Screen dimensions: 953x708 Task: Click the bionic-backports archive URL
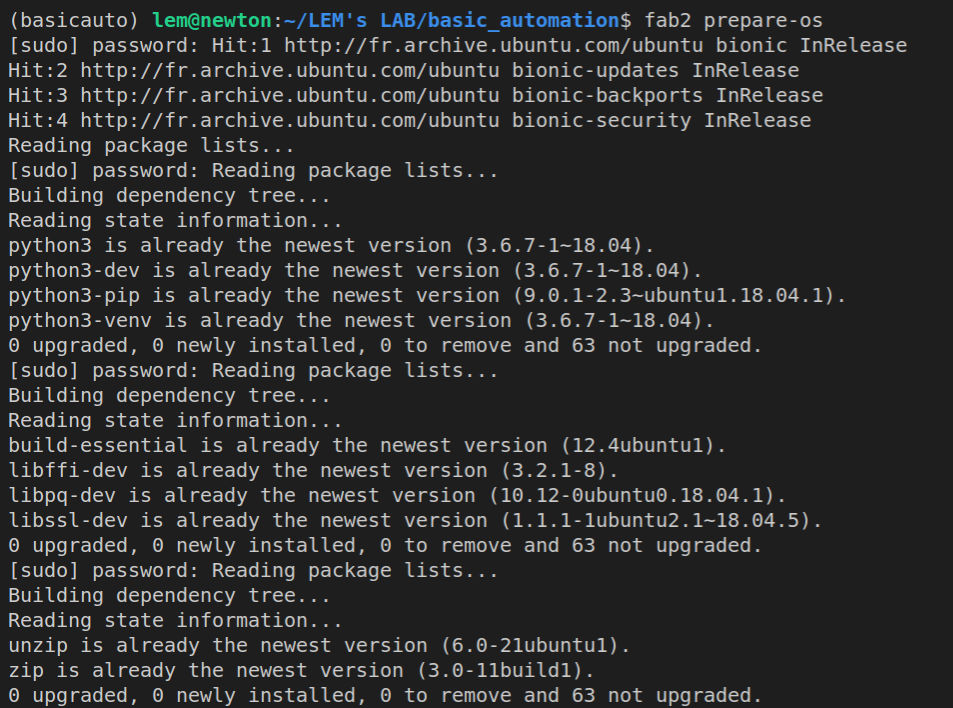click(290, 95)
